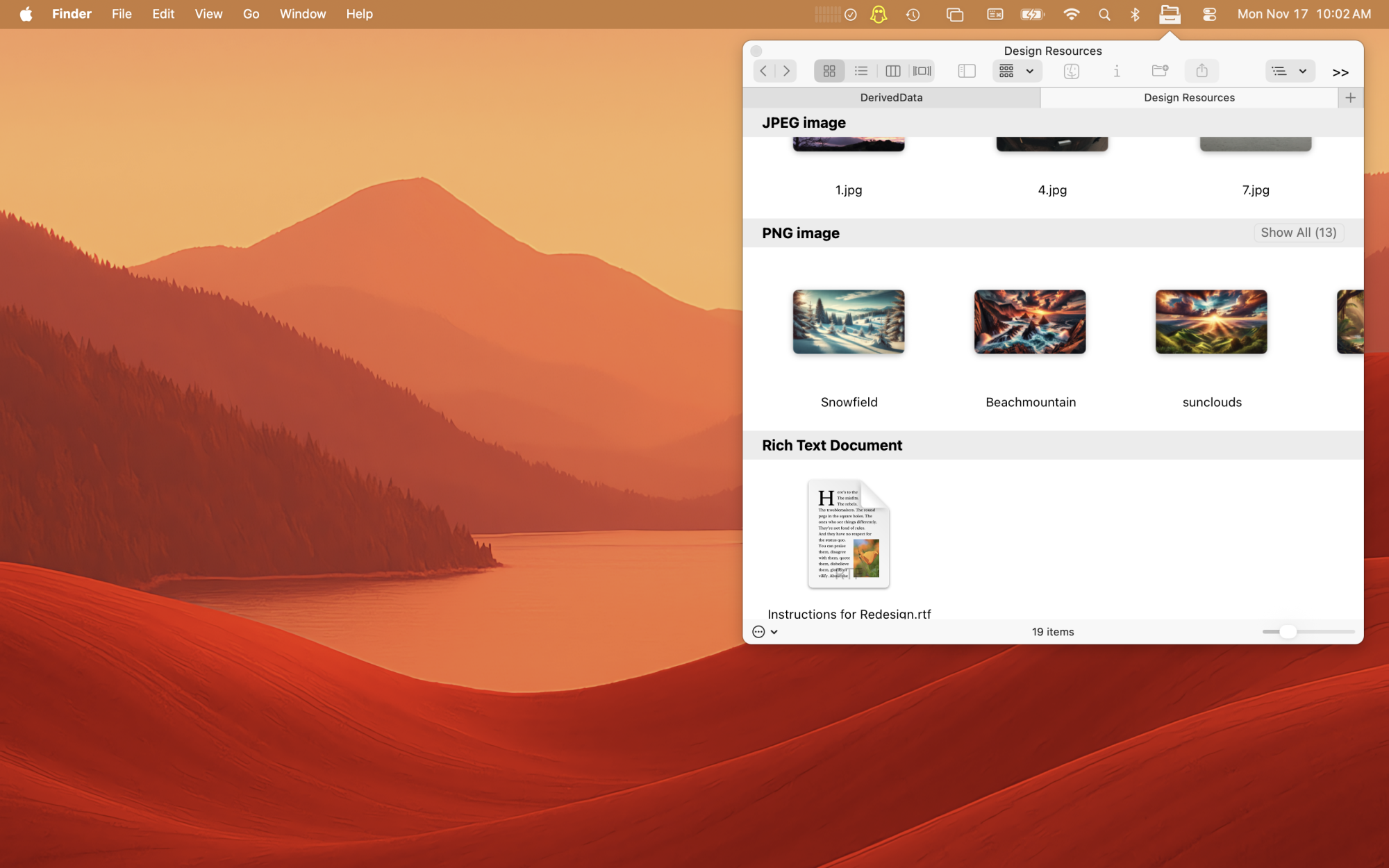The width and height of the screenshot is (1389, 868).
Task: Adjust the icon size slider
Action: (1290, 631)
